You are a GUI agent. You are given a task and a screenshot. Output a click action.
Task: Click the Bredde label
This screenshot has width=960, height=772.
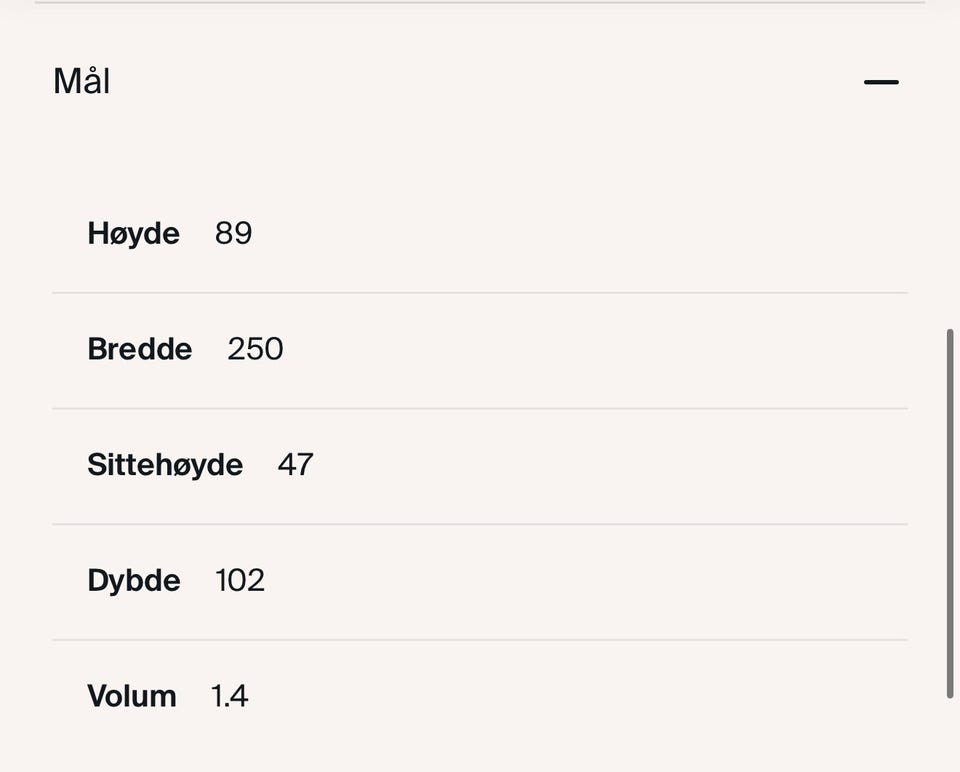140,349
